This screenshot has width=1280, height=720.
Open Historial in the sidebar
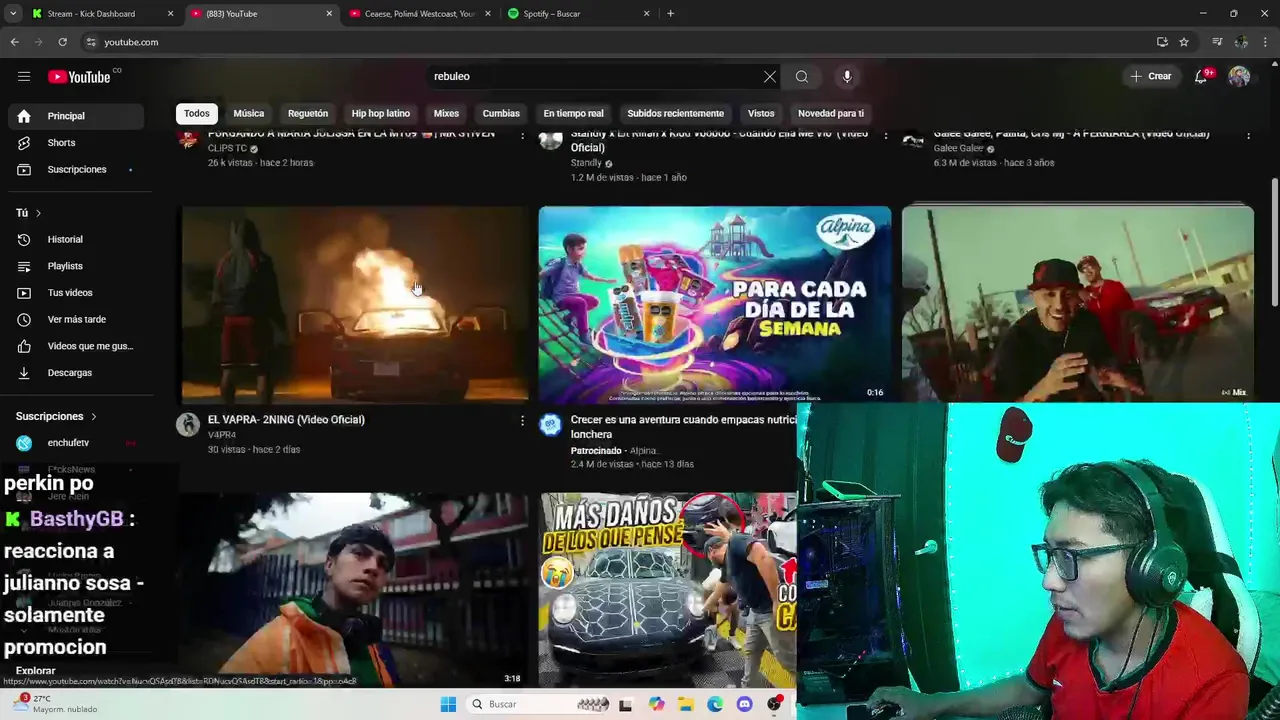click(76, 240)
